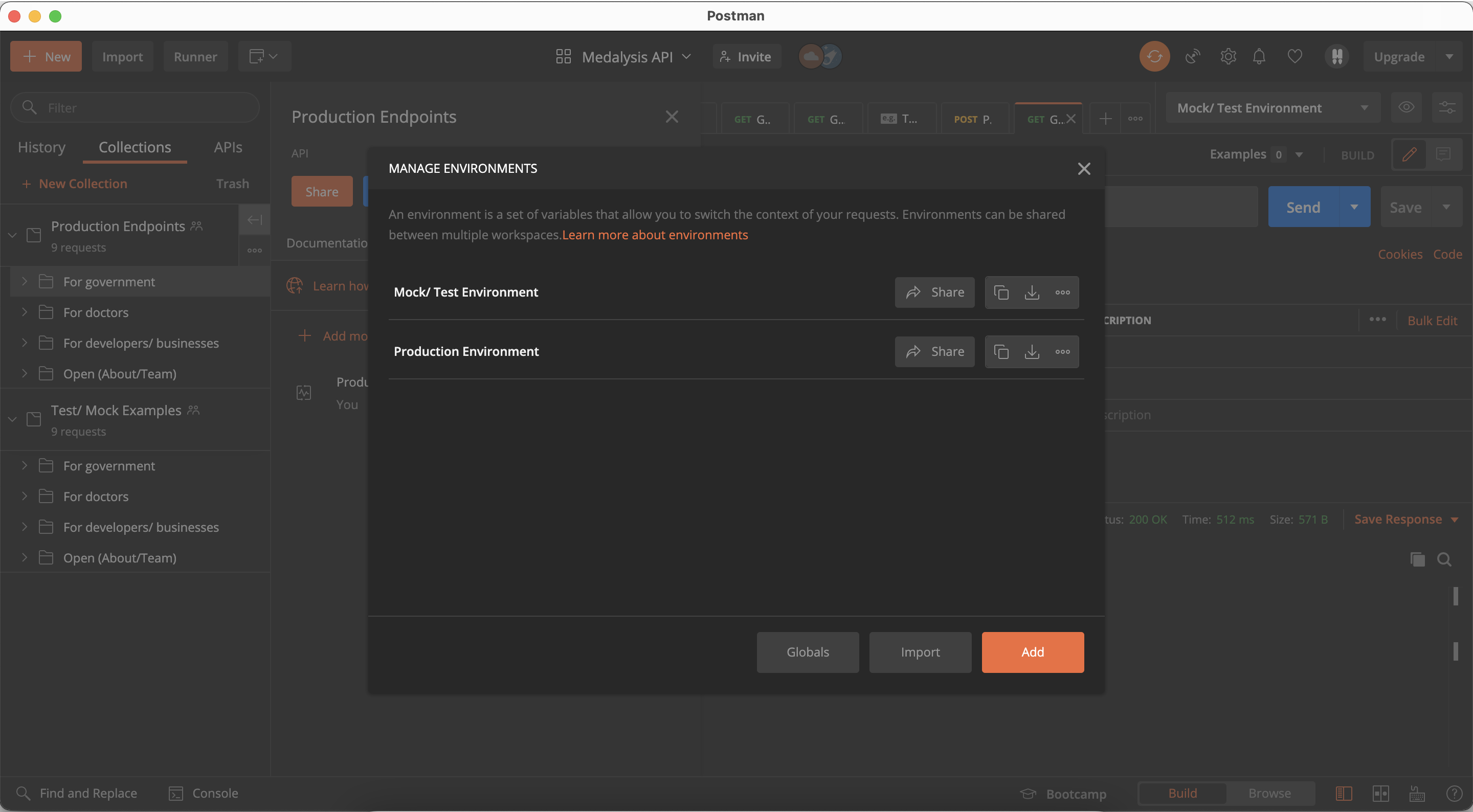Duplicate the Mock/ Test Environment
Image resolution: width=1473 pixels, height=812 pixels.
tap(1001, 292)
